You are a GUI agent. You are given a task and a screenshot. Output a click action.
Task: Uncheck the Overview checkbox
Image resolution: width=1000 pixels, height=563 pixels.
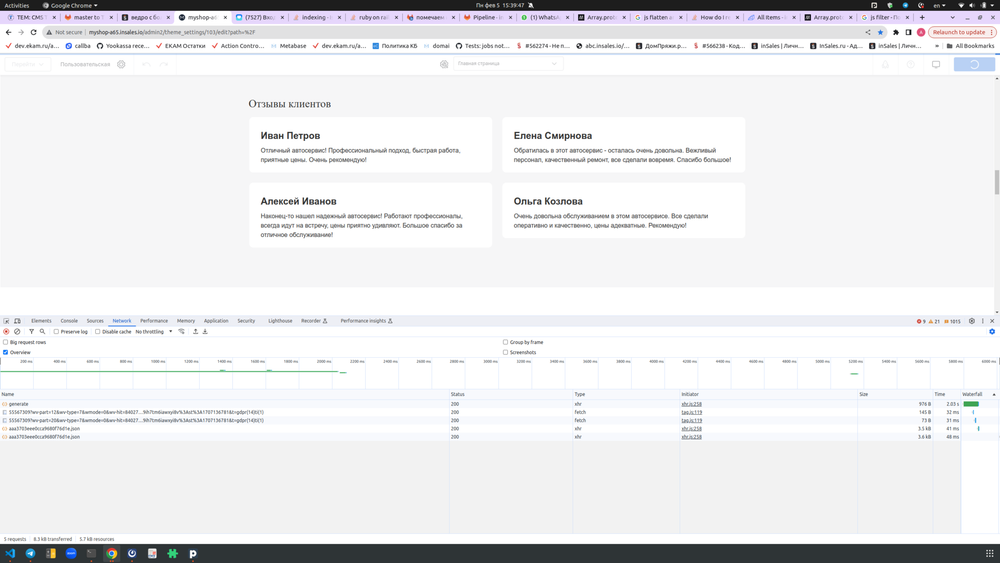tap(5, 352)
